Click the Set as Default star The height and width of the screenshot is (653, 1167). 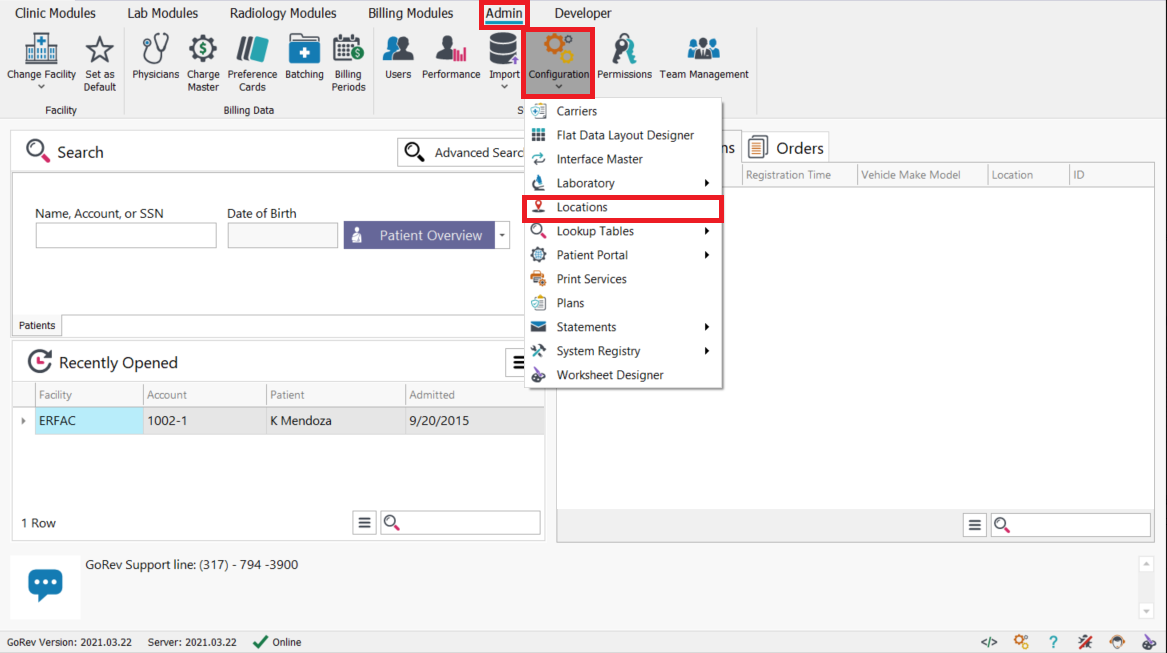[99, 60]
